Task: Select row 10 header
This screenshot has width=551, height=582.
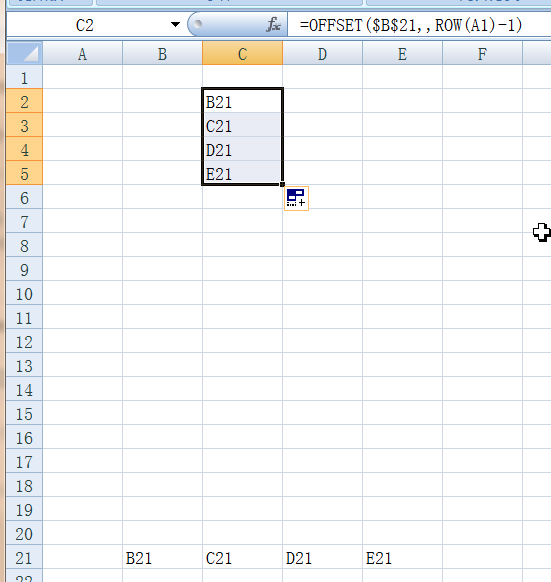Action: (x=25, y=293)
